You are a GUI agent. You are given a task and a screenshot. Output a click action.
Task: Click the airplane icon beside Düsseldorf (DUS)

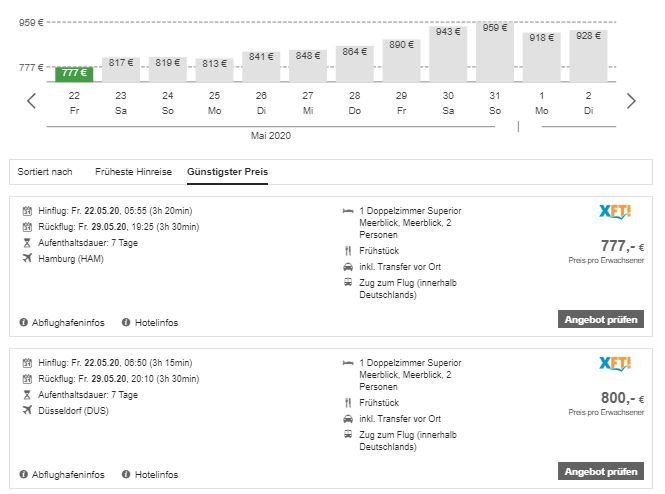pos(25,411)
